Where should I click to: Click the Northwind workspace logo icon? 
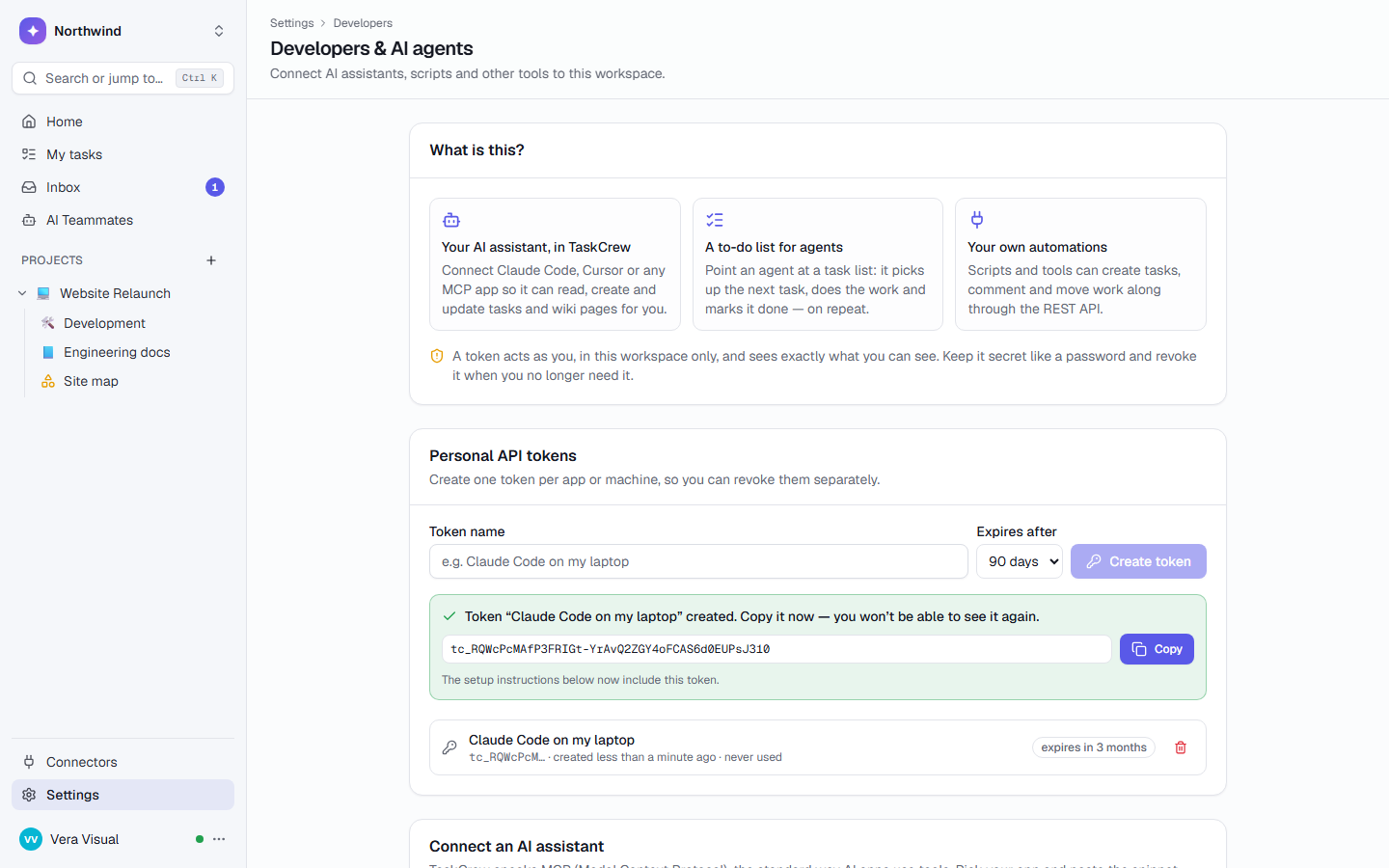pyautogui.click(x=33, y=31)
